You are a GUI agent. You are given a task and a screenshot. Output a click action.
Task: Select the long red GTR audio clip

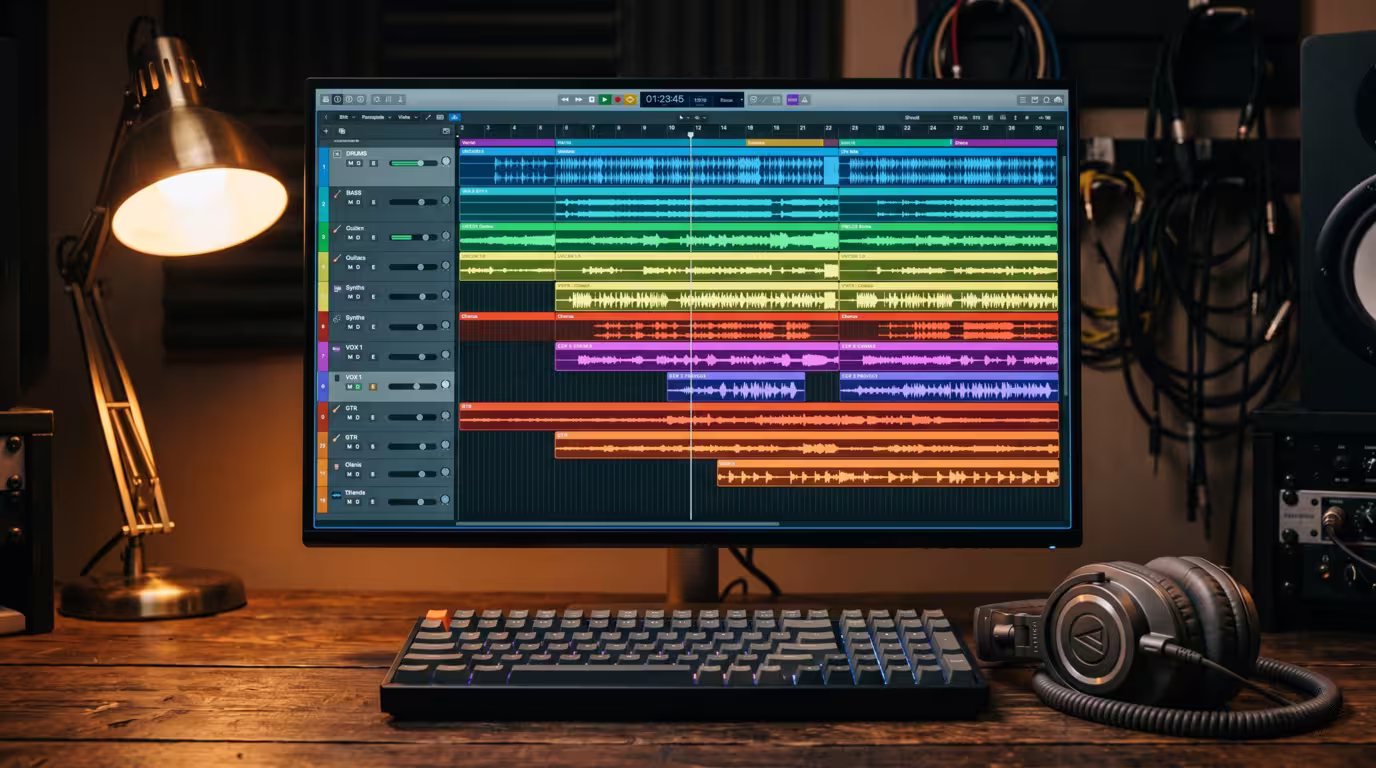759,416
